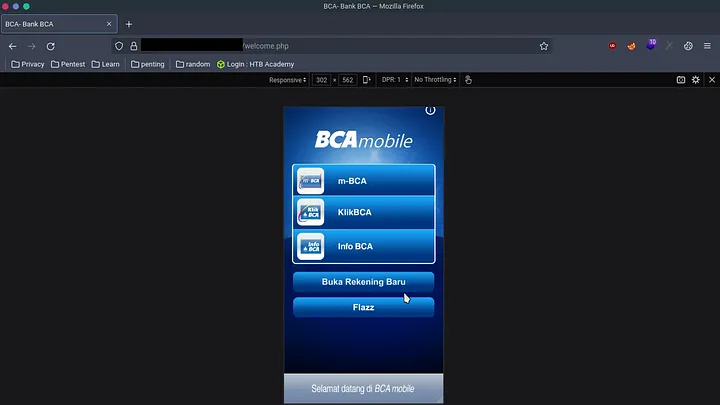Click the KlikBCA app icon thumbnail
This screenshot has width=720, height=405.
[310, 213]
